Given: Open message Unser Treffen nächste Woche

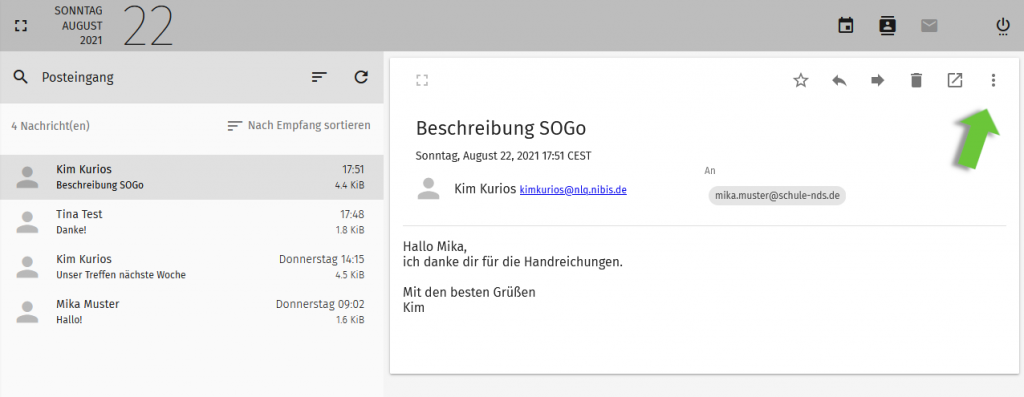Looking at the screenshot, I should [191, 267].
